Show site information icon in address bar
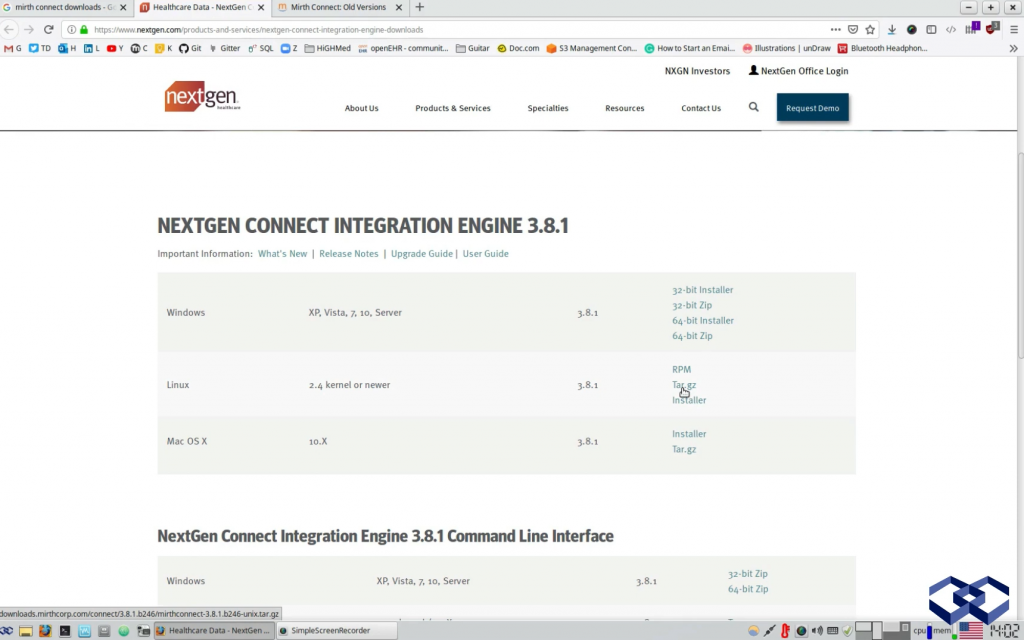This screenshot has height=640, width=1024. click(x=72, y=29)
